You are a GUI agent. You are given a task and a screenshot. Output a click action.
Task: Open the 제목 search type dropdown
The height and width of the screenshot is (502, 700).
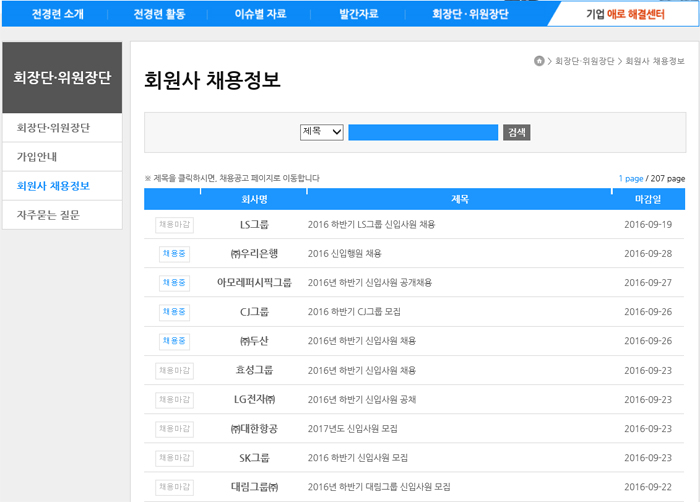pyautogui.click(x=321, y=132)
